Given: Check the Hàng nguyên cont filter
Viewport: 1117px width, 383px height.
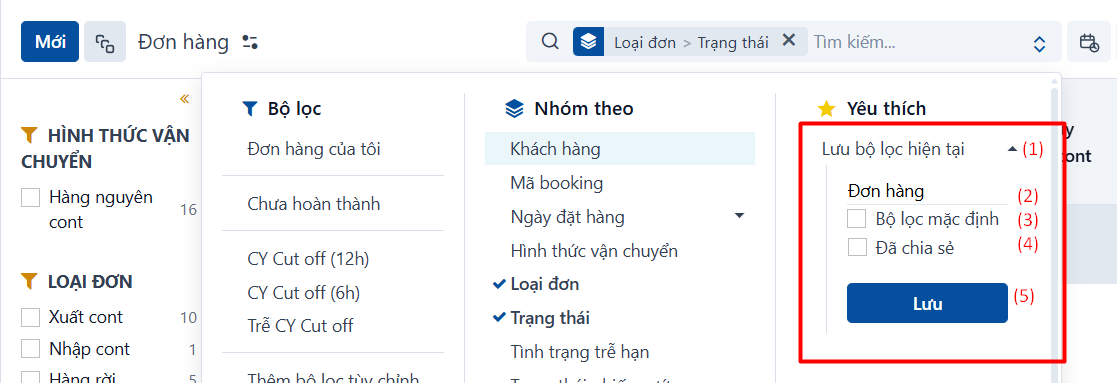Looking at the screenshot, I should pyautogui.click(x=31, y=197).
